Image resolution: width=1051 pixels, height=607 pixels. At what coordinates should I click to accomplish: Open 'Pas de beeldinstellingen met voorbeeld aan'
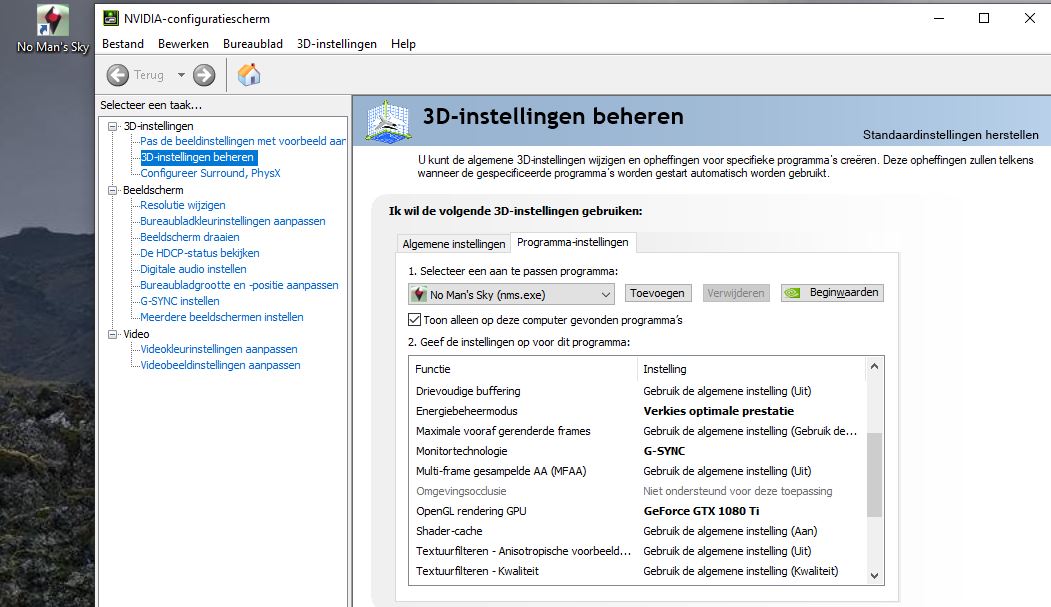pos(243,141)
